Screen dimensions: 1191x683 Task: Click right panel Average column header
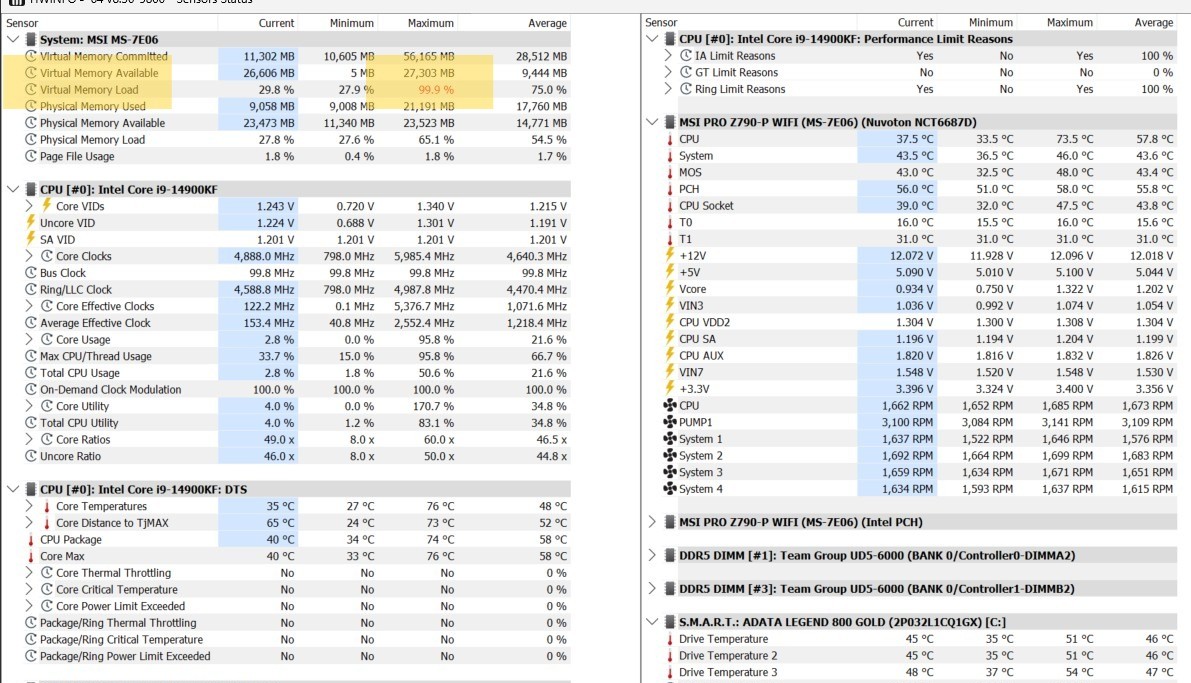click(1154, 23)
